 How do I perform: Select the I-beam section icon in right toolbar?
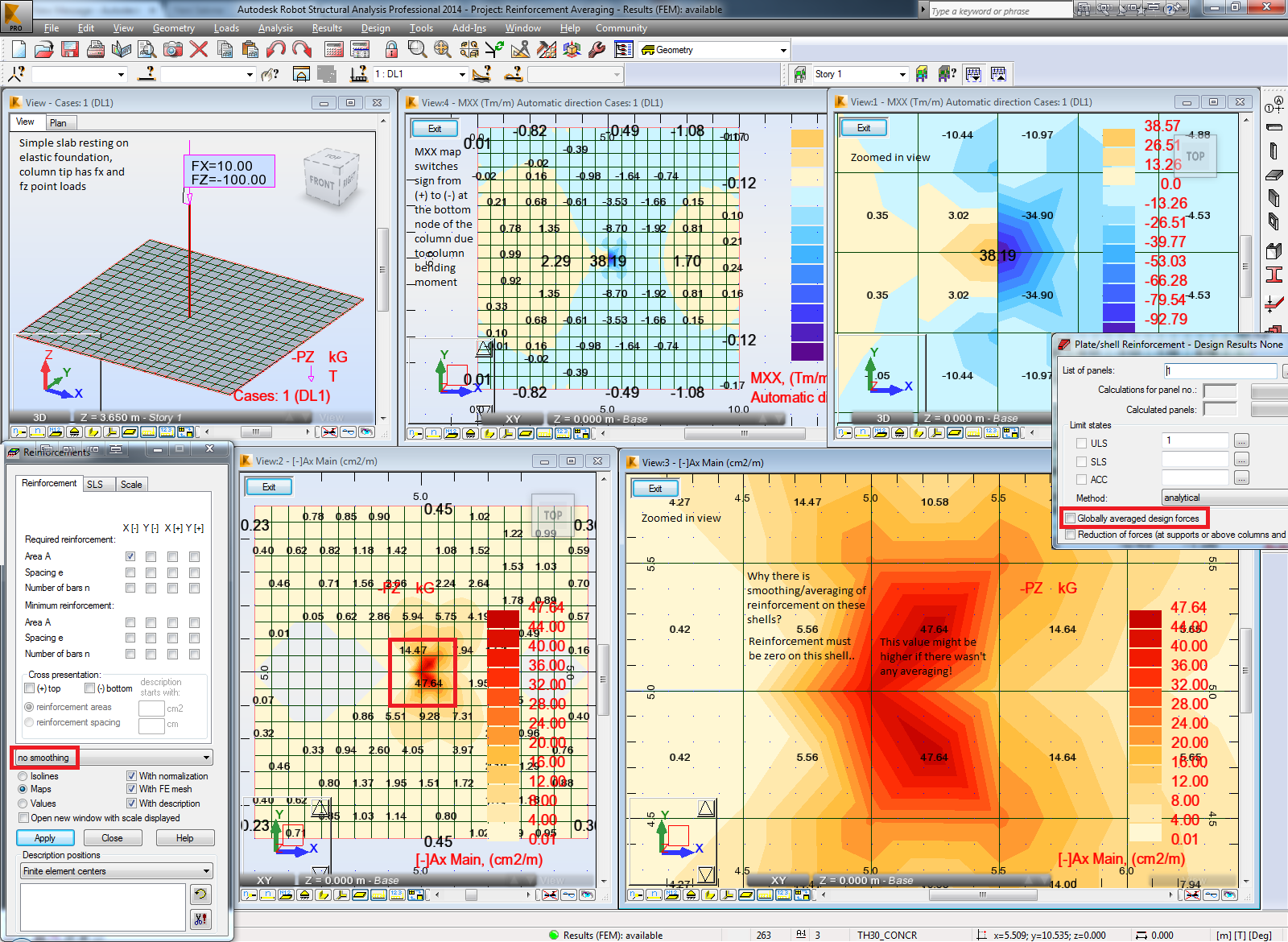[x=1274, y=275]
